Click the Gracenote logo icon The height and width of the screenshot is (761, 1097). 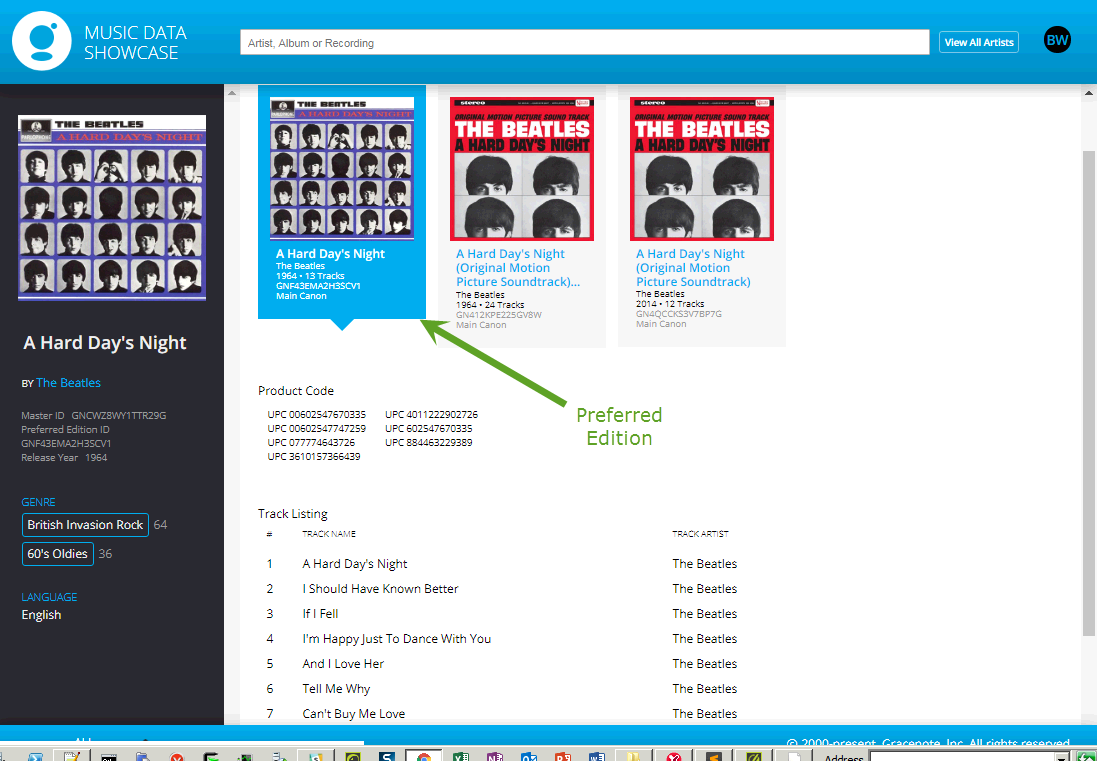tap(42, 41)
